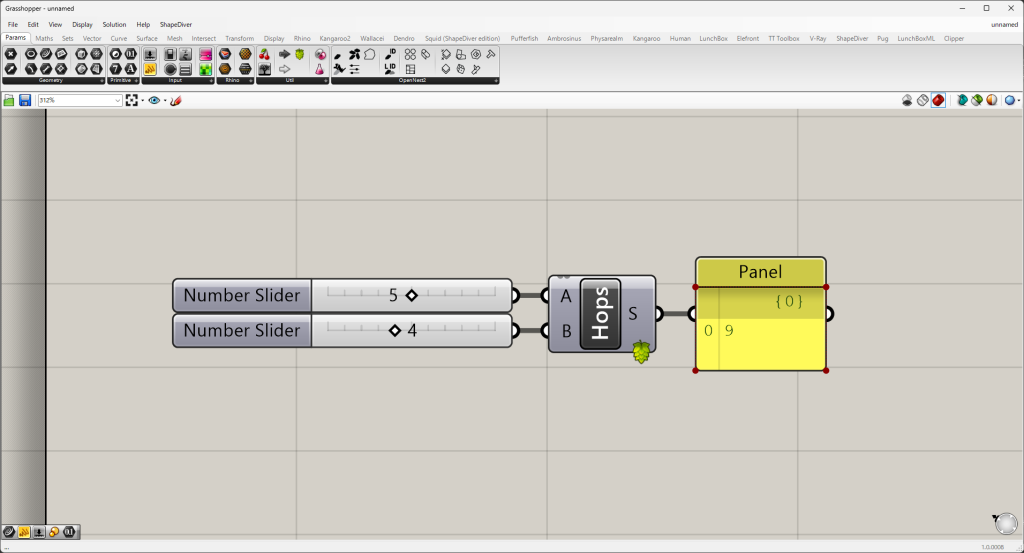Enable shaded red preview mode
This screenshot has width=1024, height=553.
(x=938, y=100)
